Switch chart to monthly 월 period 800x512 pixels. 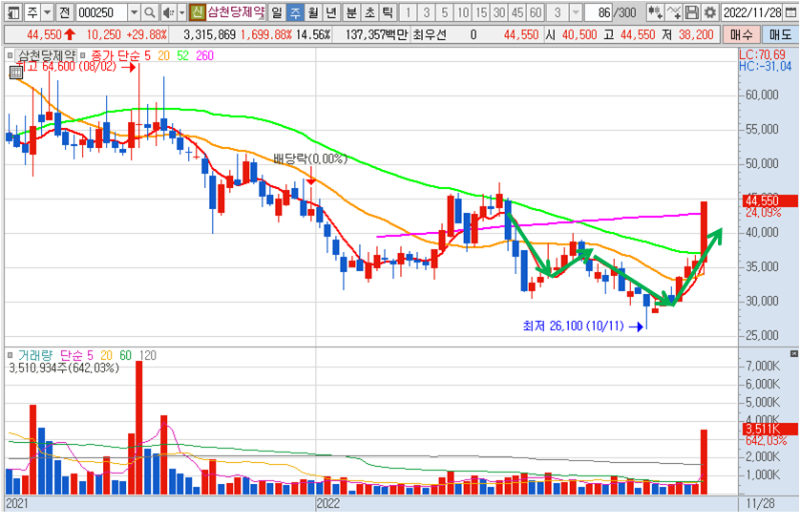point(313,12)
